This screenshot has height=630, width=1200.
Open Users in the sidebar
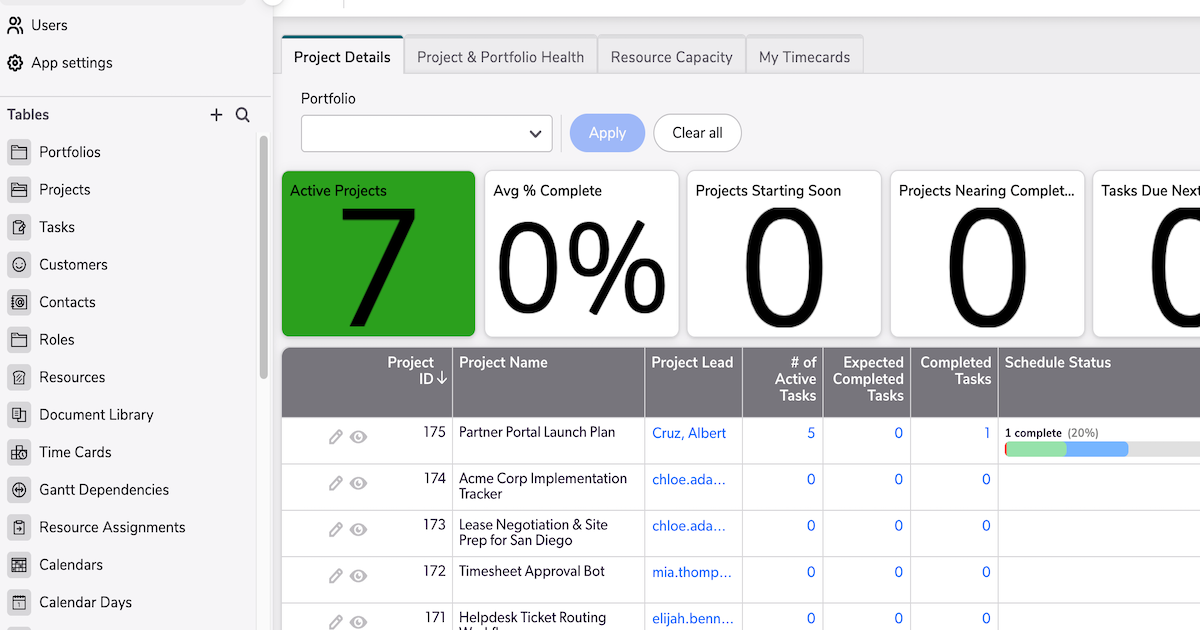49,25
